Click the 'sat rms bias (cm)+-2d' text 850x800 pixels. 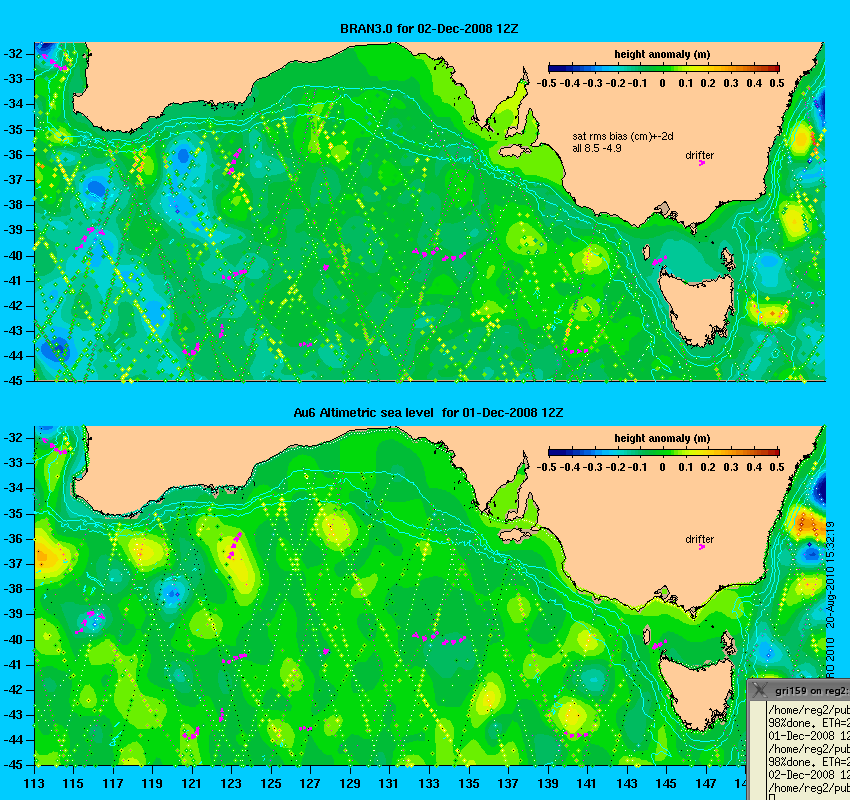[x=623, y=137]
